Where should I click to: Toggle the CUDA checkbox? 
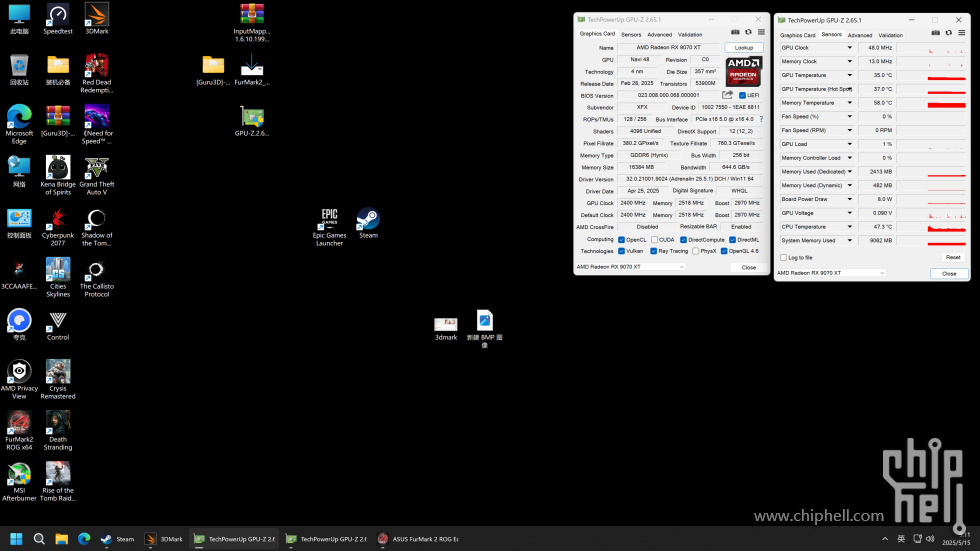(654, 240)
